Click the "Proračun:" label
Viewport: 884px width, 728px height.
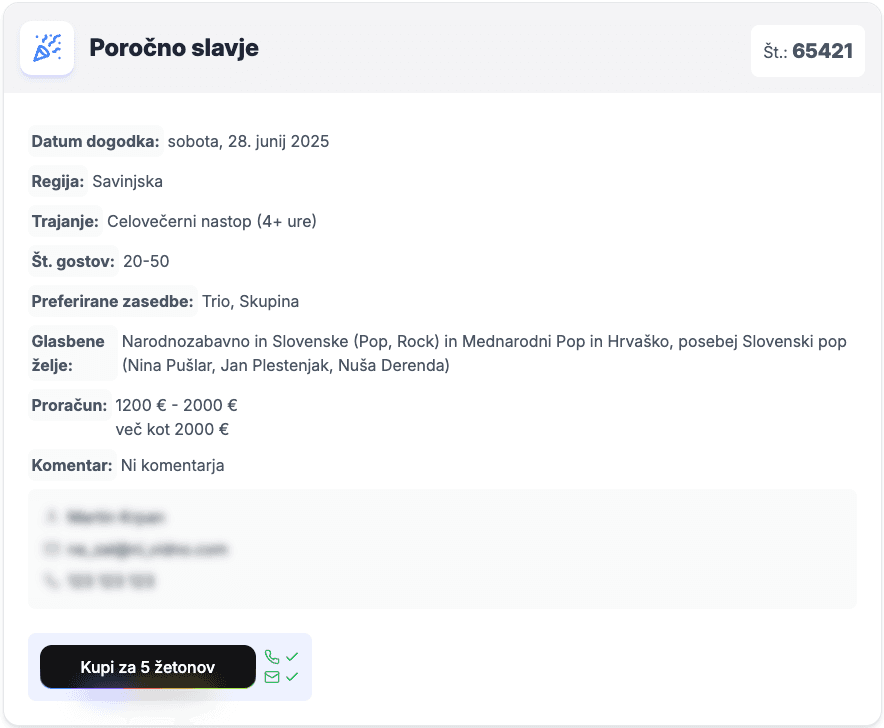tap(69, 405)
